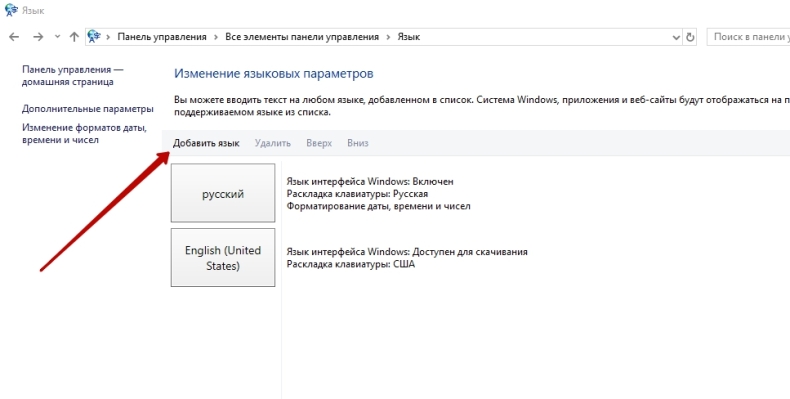The height and width of the screenshot is (399, 790).
Task: Click text Раскладка клавиатуры: Русская
Action: 357,193
